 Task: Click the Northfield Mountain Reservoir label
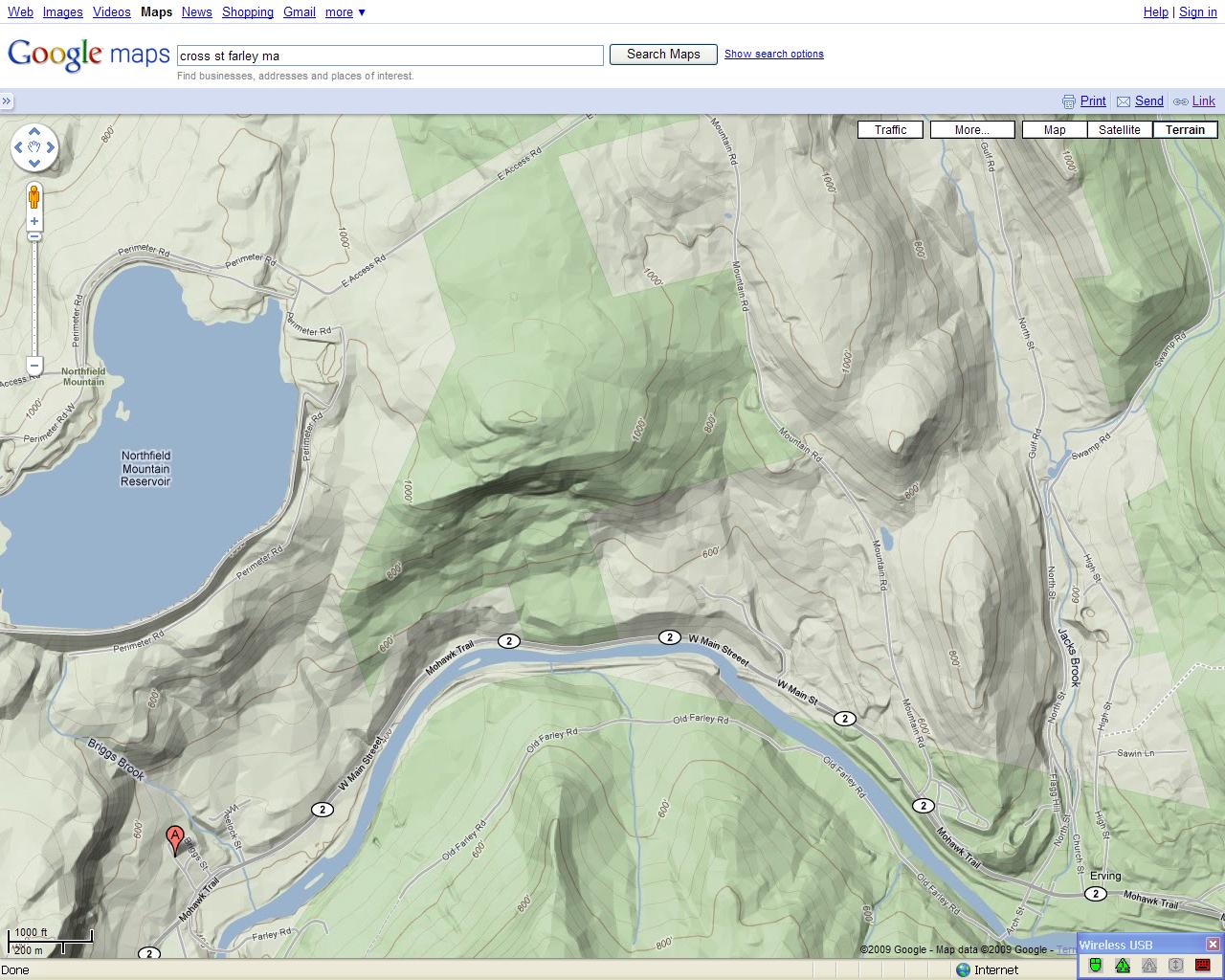click(x=145, y=469)
